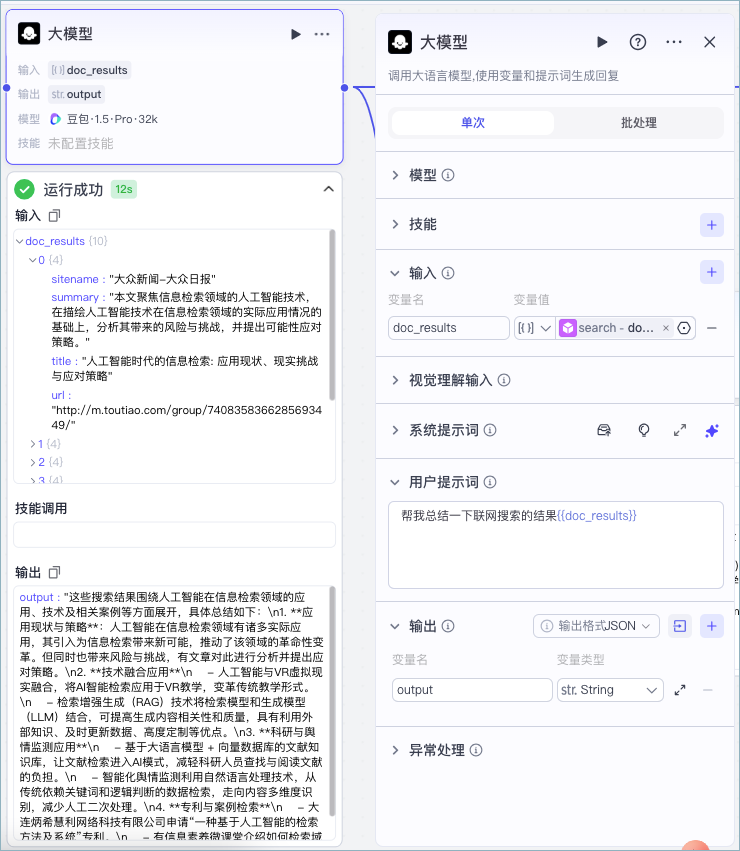The width and height of the screenshot is (740, 851).
Task: Edit the output variable name field
Action: click(472, 690)
